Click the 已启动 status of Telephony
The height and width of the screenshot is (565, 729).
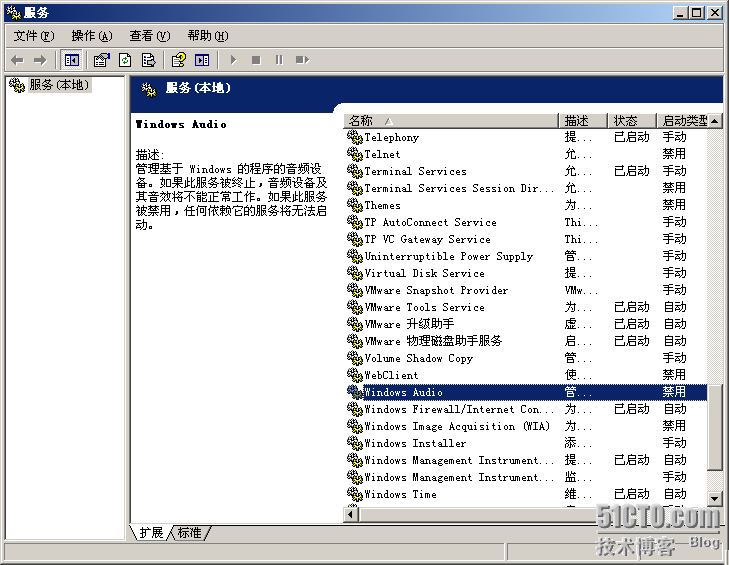(x=631, y=137)
